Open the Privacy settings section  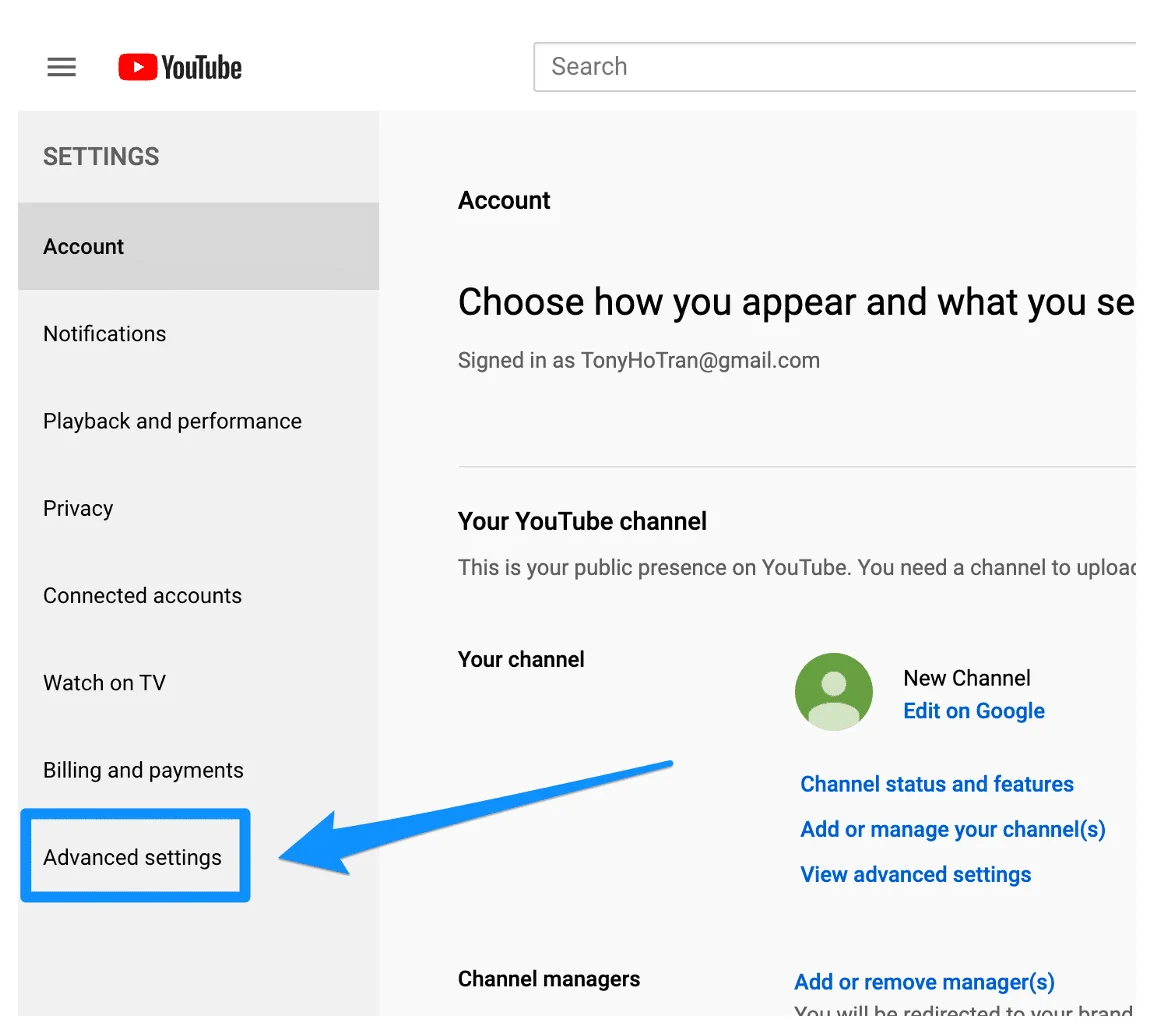tap(78, 508)
